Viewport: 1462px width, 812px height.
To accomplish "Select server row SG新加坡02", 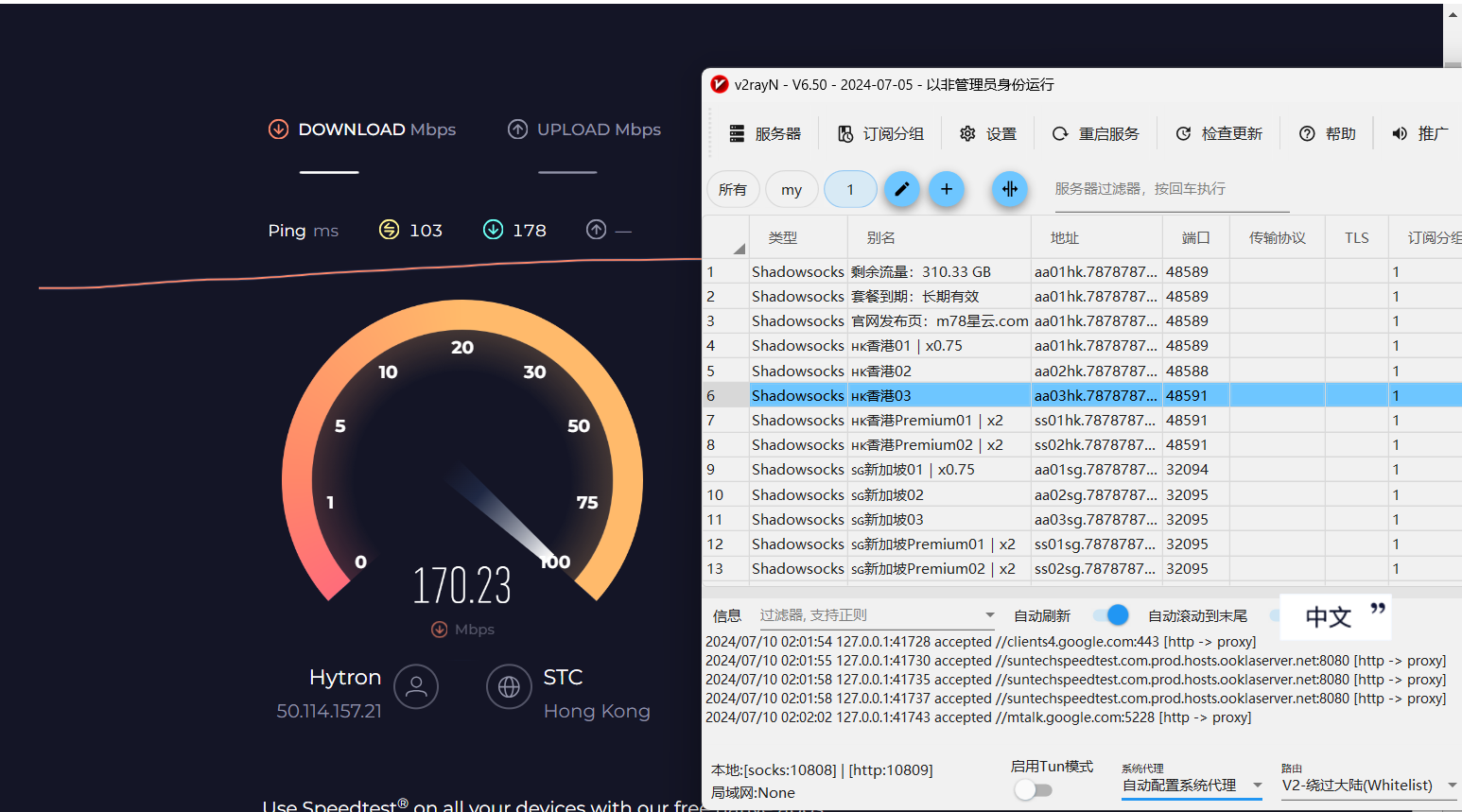I will tap(1082, 494).
